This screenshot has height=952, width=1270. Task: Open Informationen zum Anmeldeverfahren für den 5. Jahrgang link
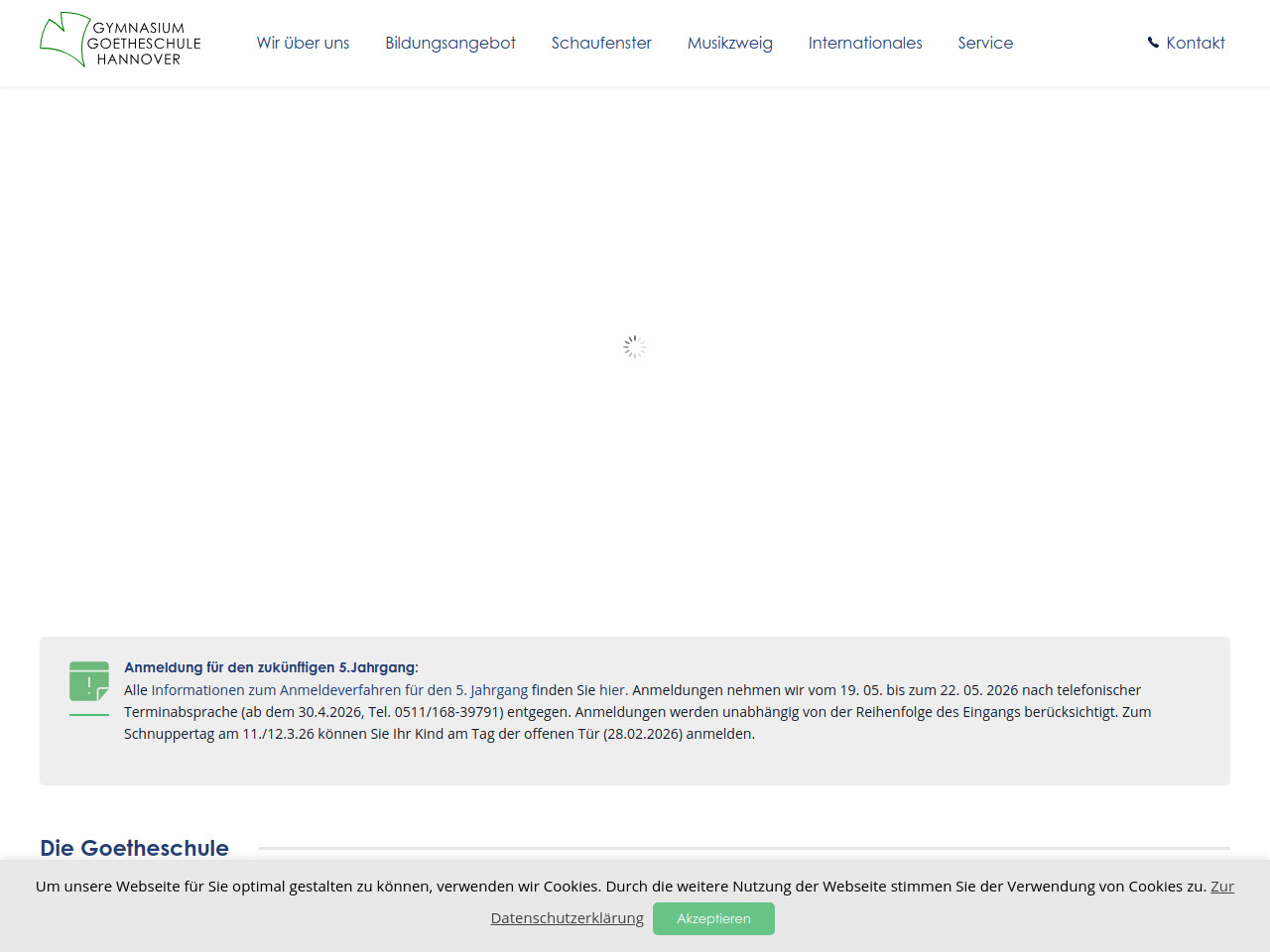click(339, 690)
